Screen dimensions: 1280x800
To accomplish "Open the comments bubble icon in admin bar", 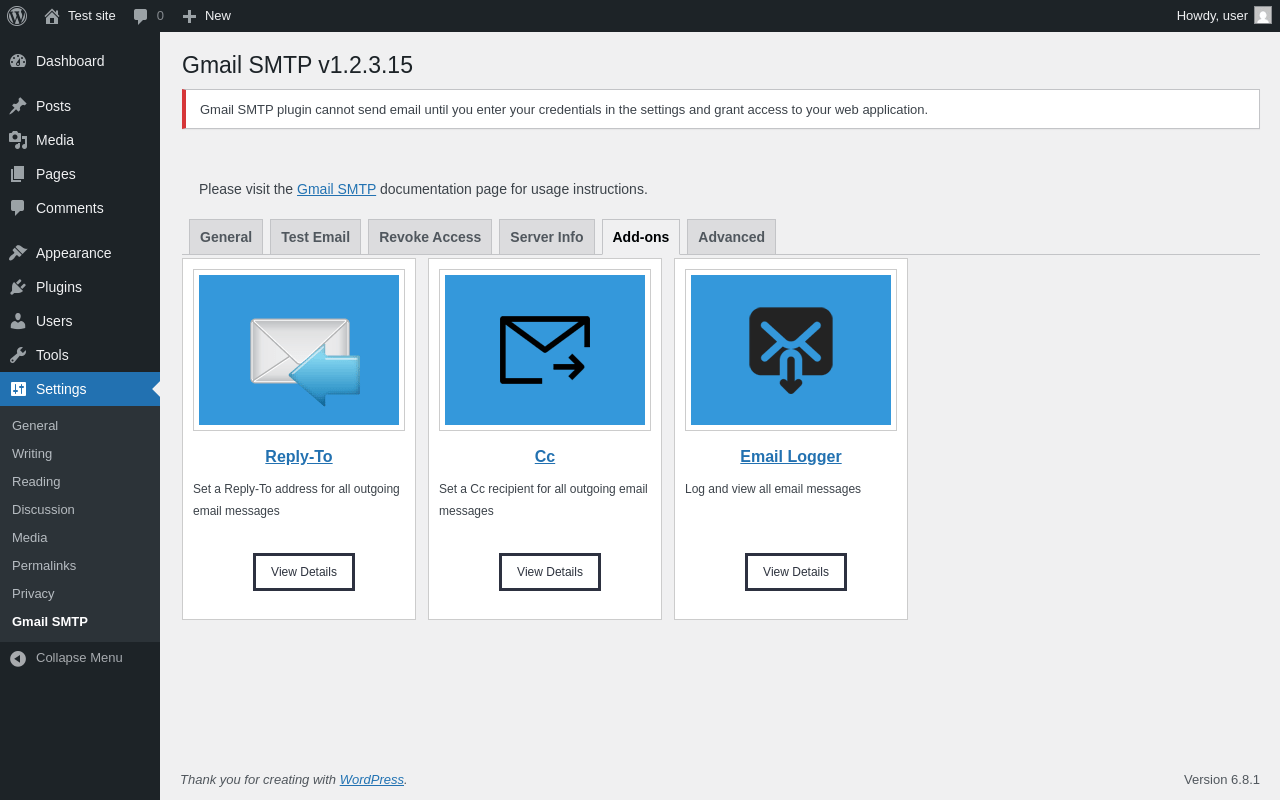I will (141, 16).
